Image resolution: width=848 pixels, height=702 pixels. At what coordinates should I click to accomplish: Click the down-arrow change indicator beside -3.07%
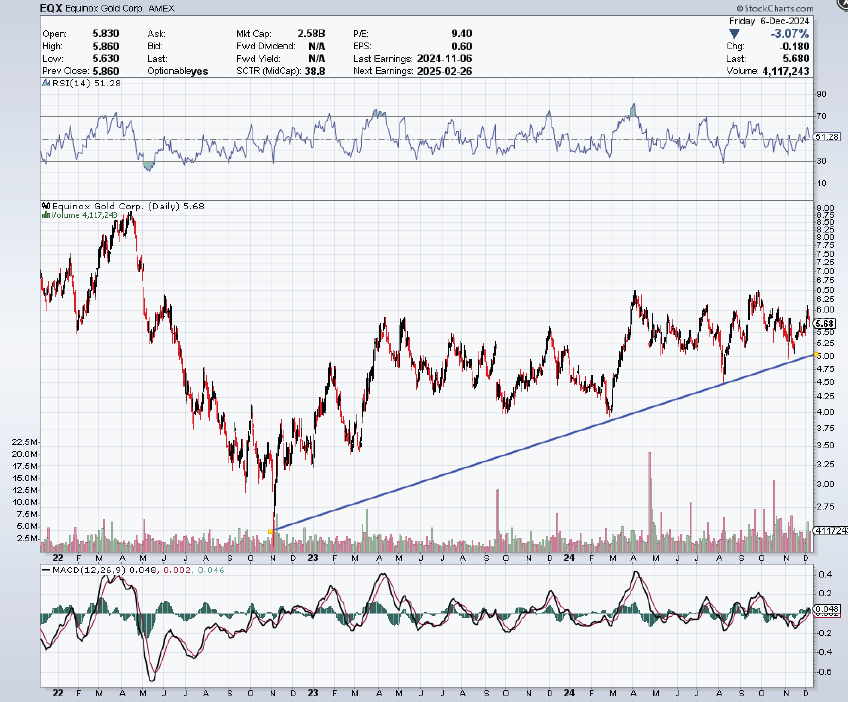[x=734, y=34]
